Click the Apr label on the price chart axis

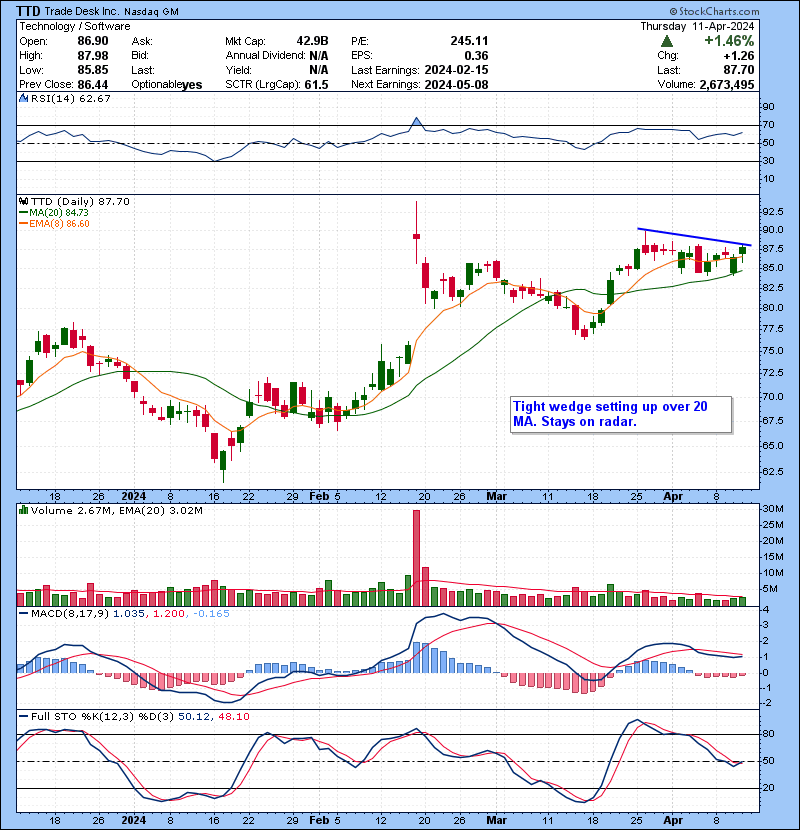[673, 497]
